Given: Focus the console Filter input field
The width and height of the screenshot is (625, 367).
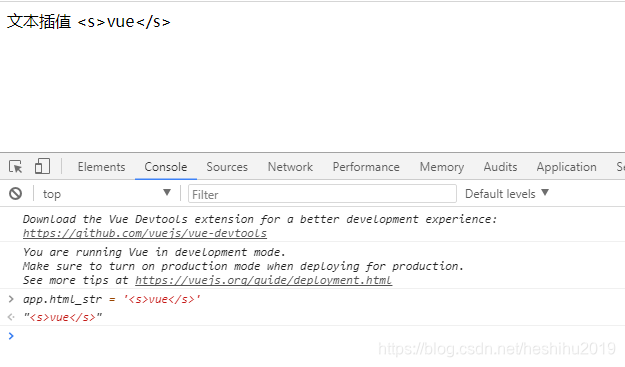Looking at the screenshot, I should pos(322,194).
